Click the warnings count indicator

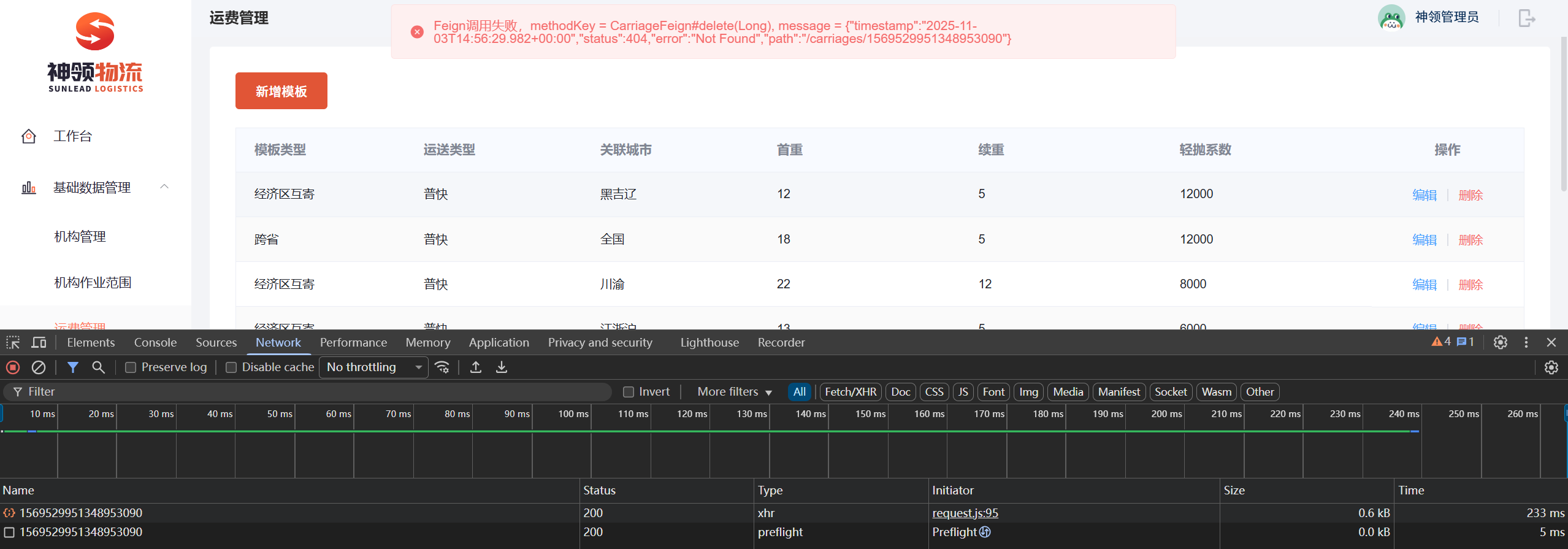[x=1441, y=342]
